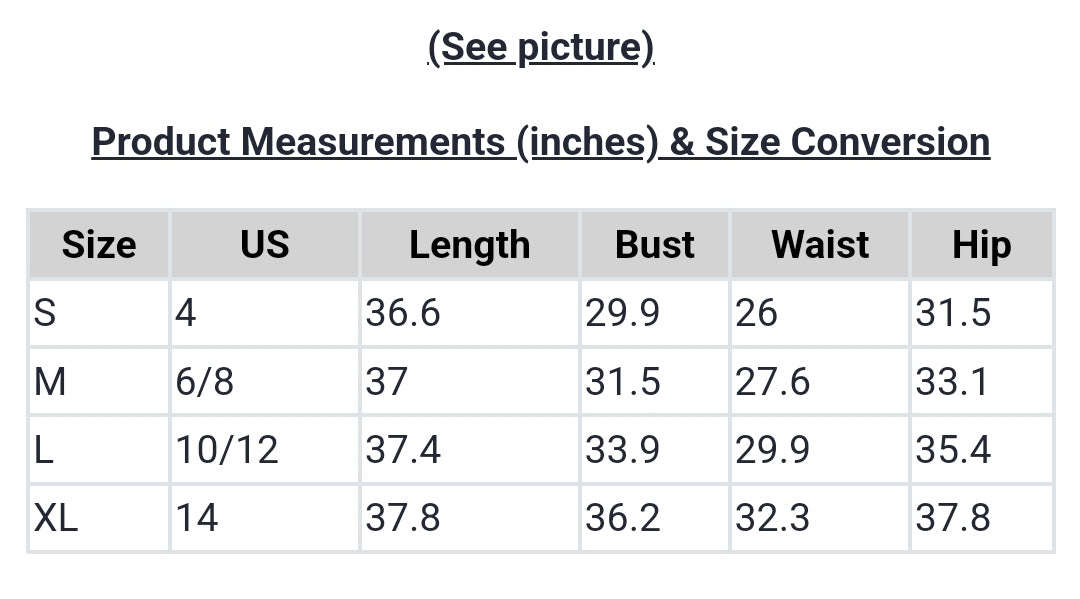Click the "(See picture)" link
The height and width of the screenshot is (599, 1080).
(540, 47)
